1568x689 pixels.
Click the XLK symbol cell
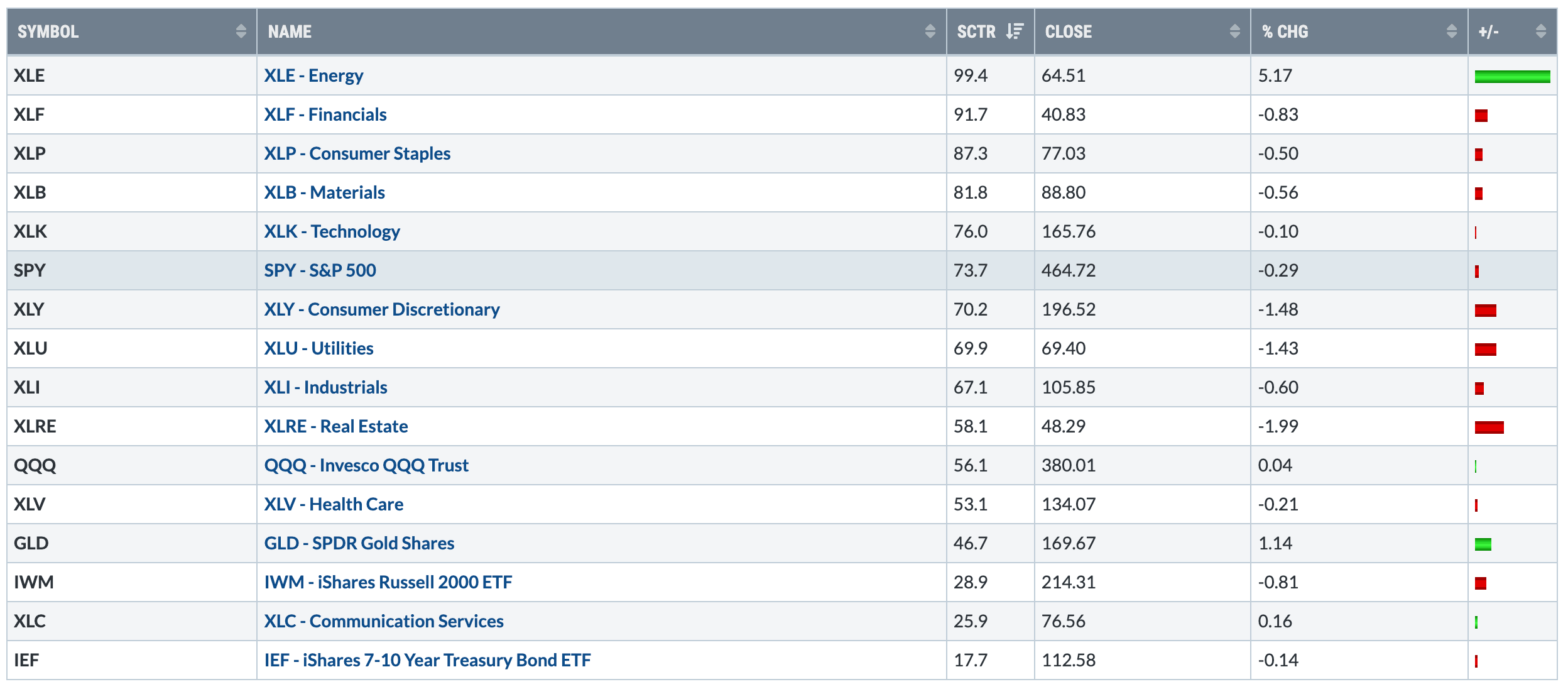click(30, 232)
